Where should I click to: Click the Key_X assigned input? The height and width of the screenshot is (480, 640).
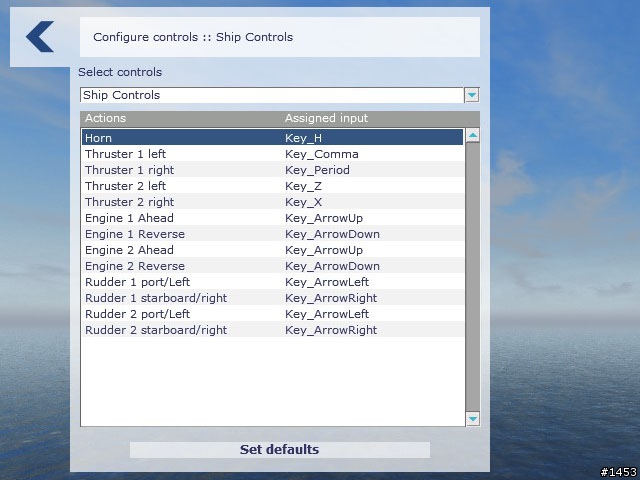tap(303, 202)
